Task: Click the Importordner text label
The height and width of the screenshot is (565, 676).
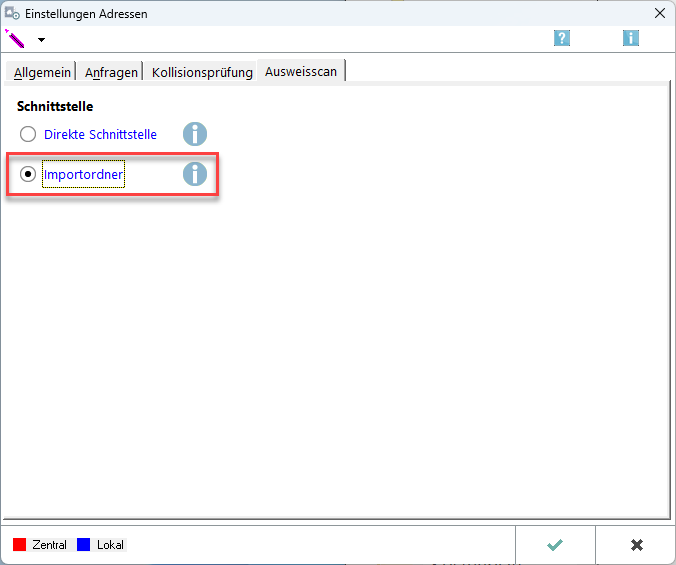Action: pos(83,174)
